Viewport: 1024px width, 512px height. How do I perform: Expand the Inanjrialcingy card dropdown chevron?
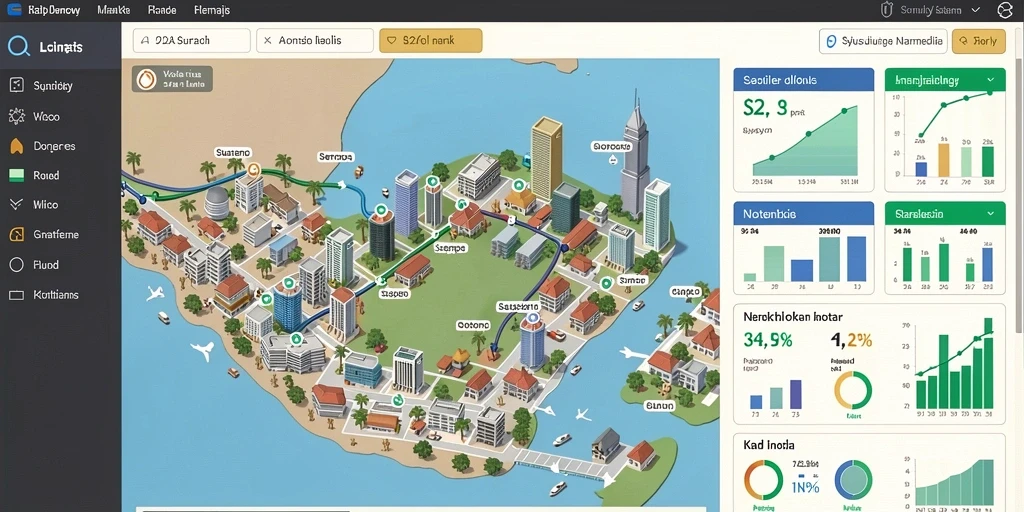(991, 80)
